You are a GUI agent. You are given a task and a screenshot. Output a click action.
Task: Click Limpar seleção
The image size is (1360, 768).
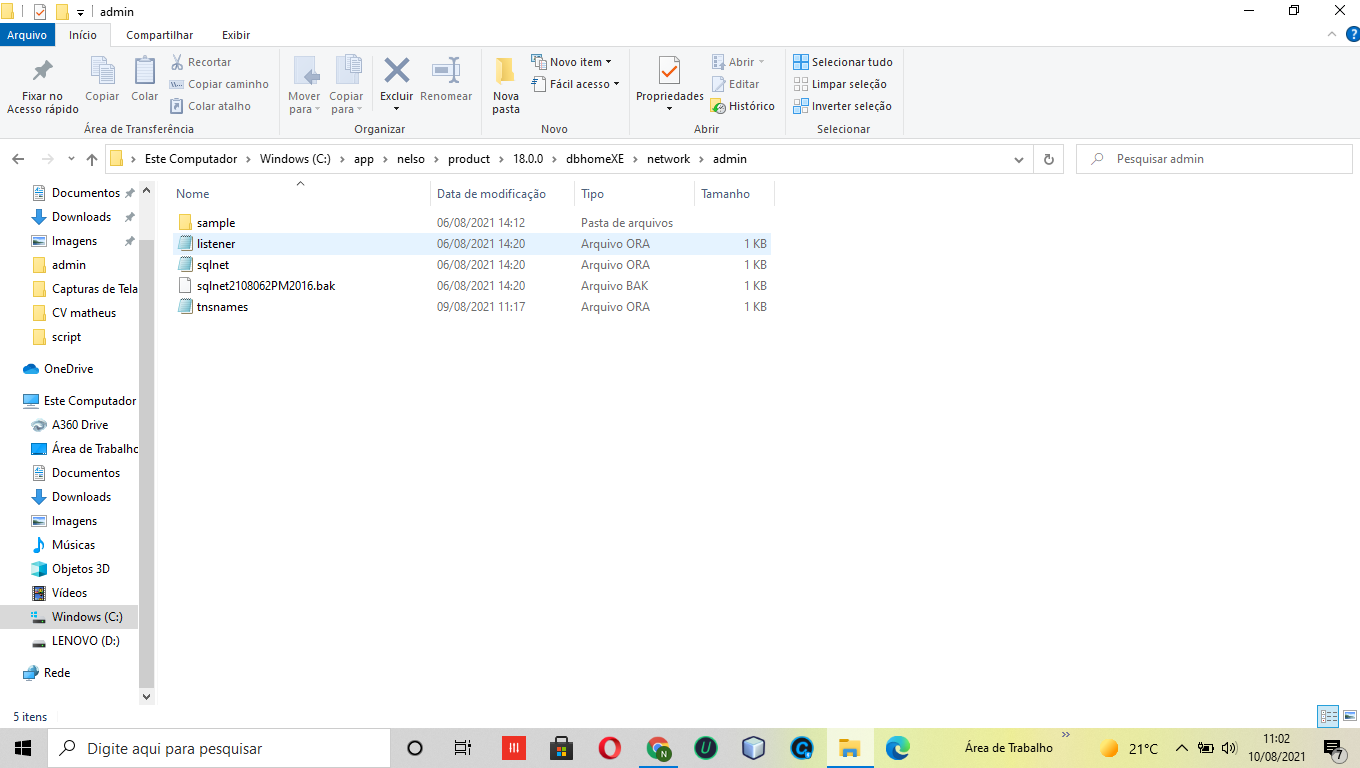click(840, 84)
